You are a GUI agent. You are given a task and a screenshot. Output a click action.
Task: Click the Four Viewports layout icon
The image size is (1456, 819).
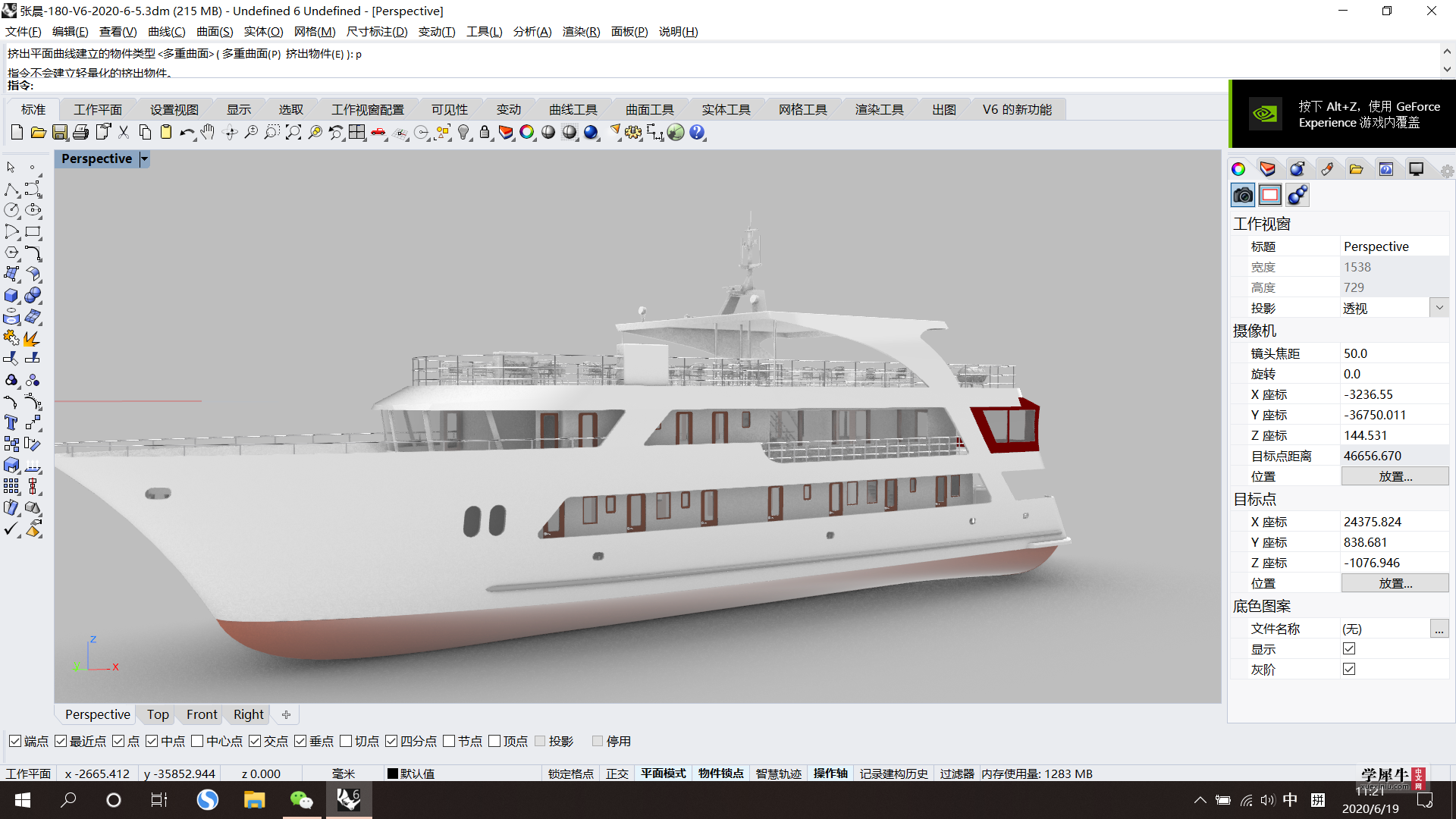357,133
